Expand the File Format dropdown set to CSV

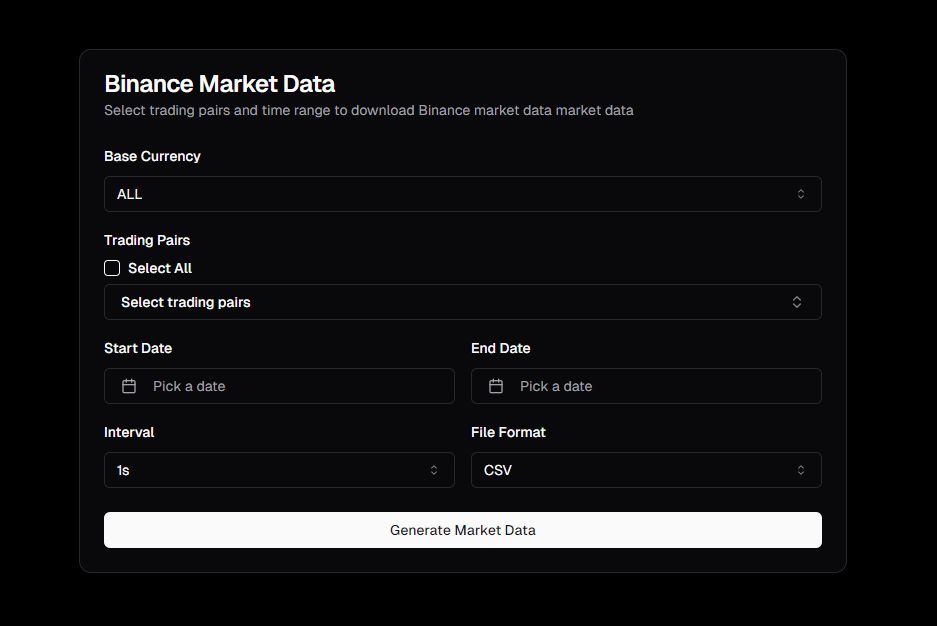tap(646, 470)
